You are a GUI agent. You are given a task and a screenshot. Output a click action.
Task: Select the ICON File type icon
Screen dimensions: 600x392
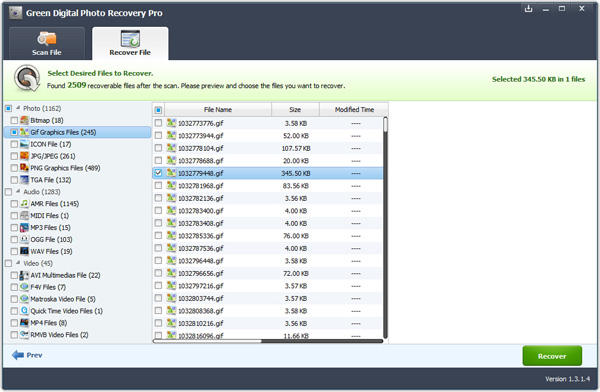tap(24, 144)
